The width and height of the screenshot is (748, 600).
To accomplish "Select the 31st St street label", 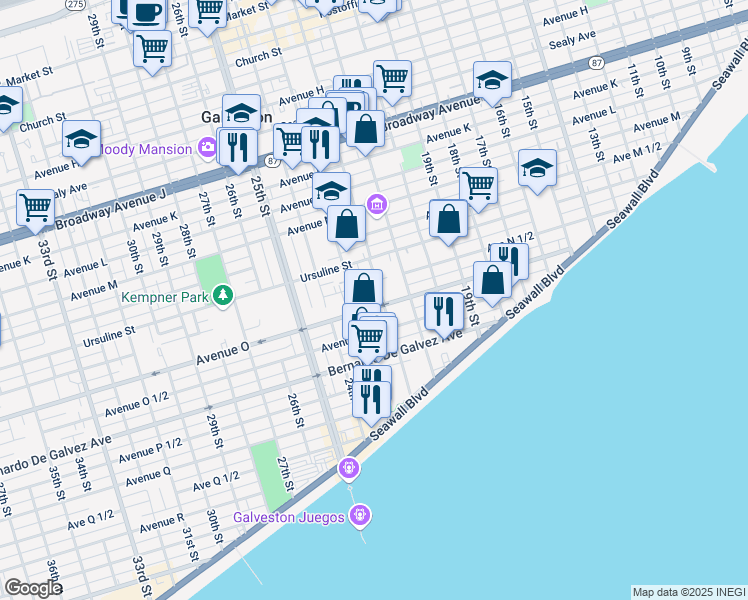I will coord(190,544).
